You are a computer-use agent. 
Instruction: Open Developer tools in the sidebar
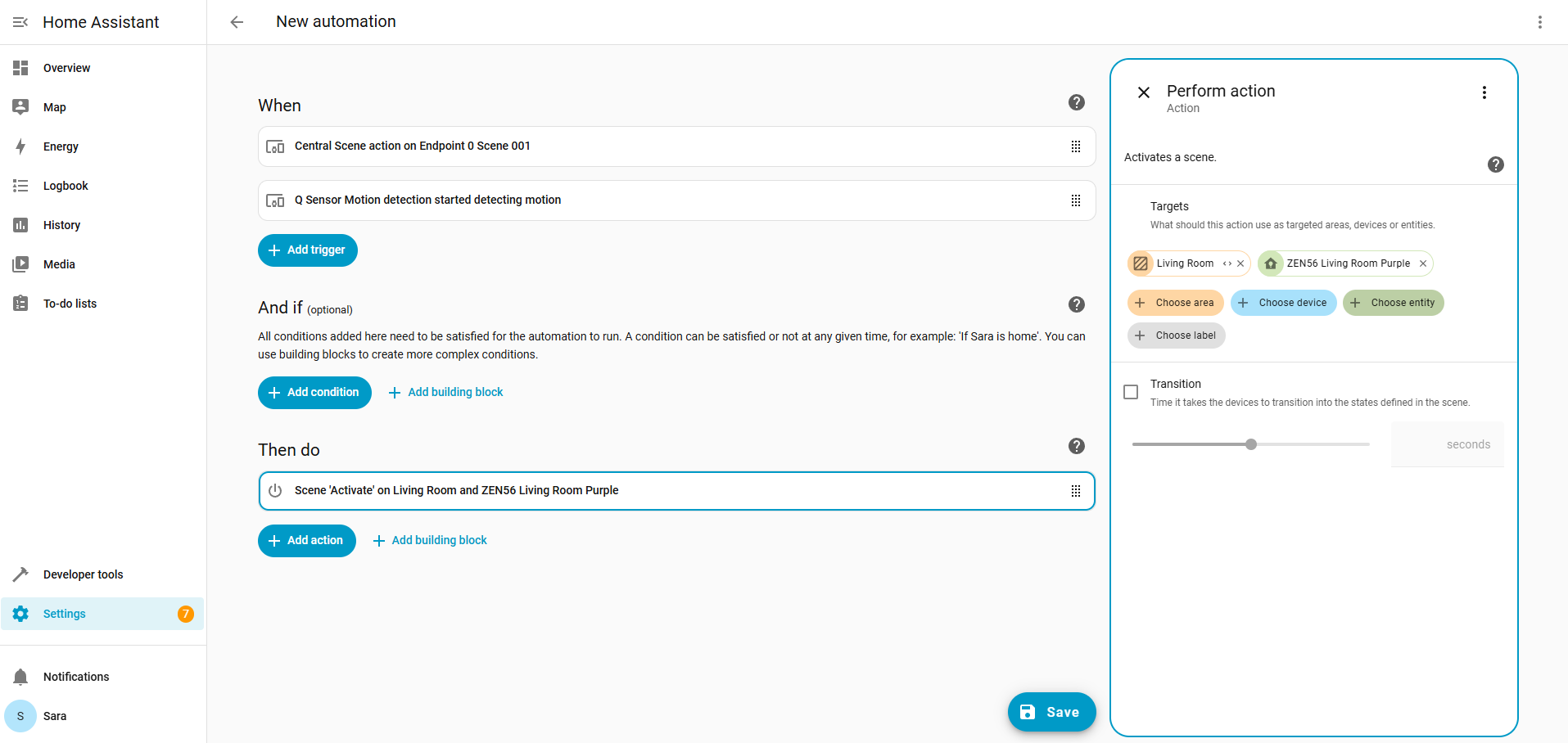point(83,574)
